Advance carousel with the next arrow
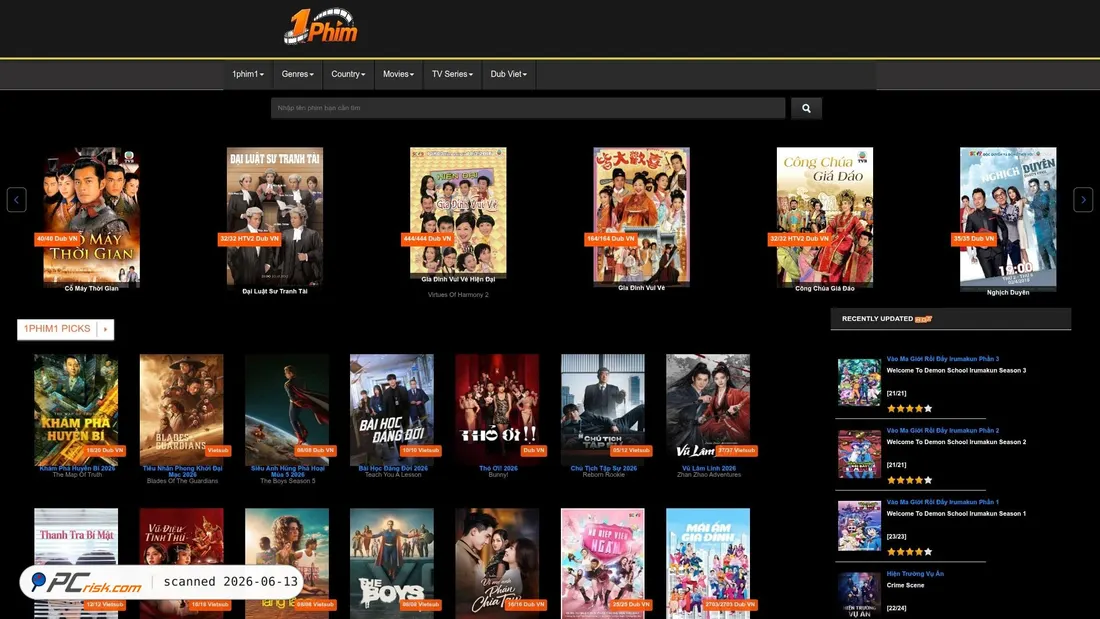The image size is (1100, 619). [1082, 199]
